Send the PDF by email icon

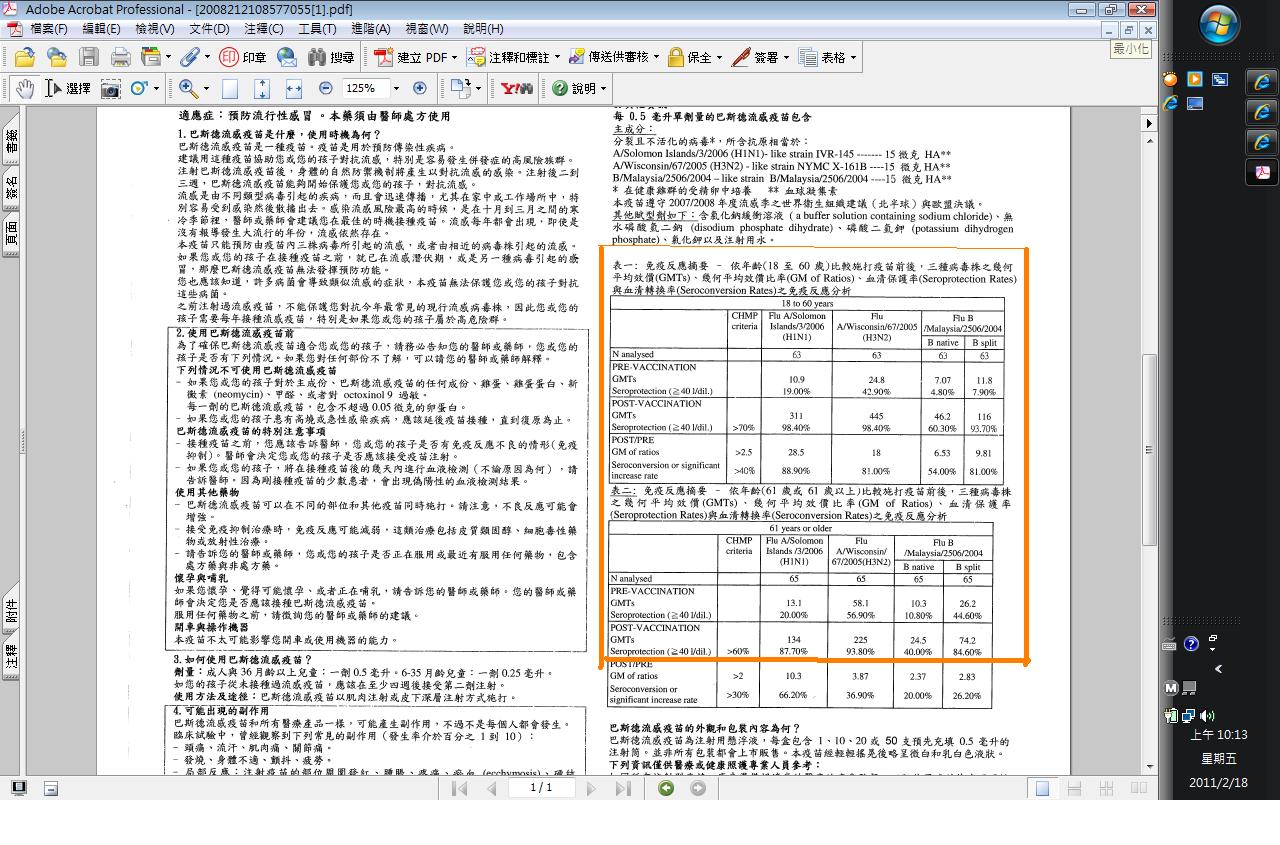pyautogui.click(x=287, y=58)
